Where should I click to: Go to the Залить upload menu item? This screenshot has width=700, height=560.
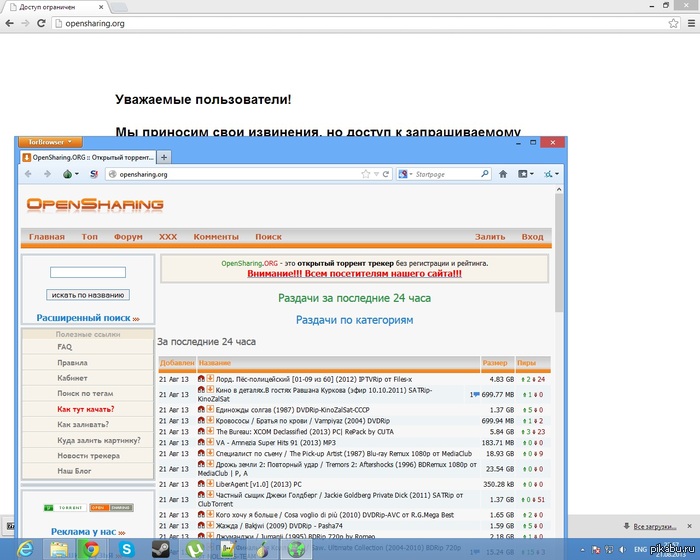click(x=490, y=237)
